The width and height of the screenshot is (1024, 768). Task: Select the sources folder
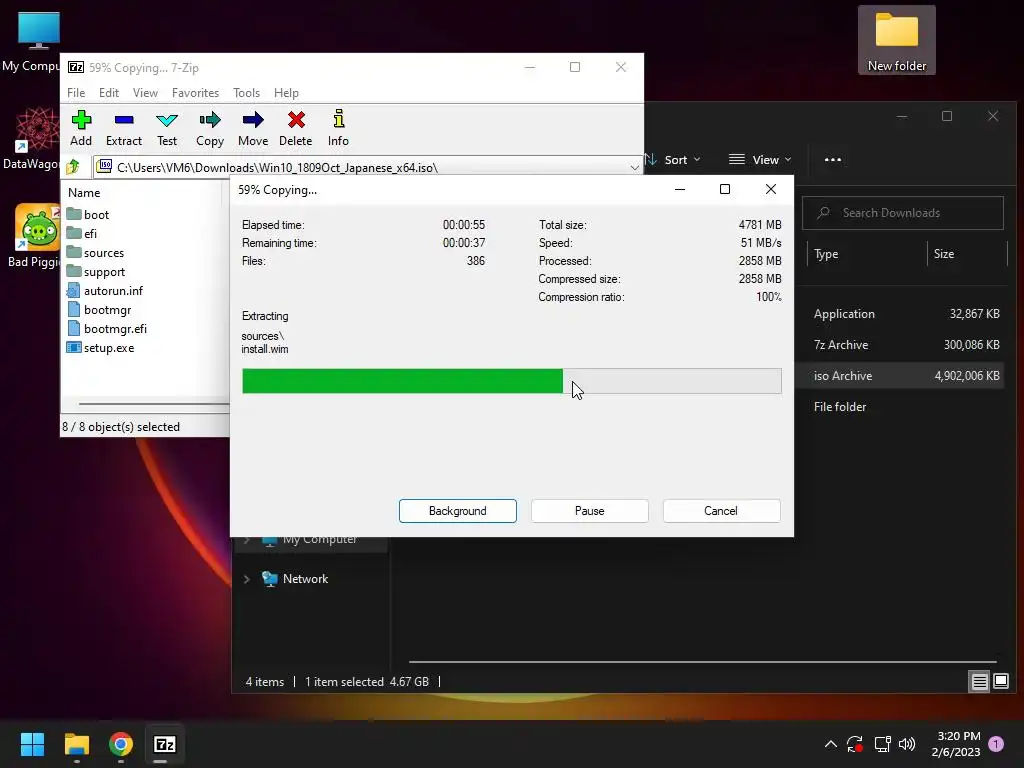click(x=95, y=253)
